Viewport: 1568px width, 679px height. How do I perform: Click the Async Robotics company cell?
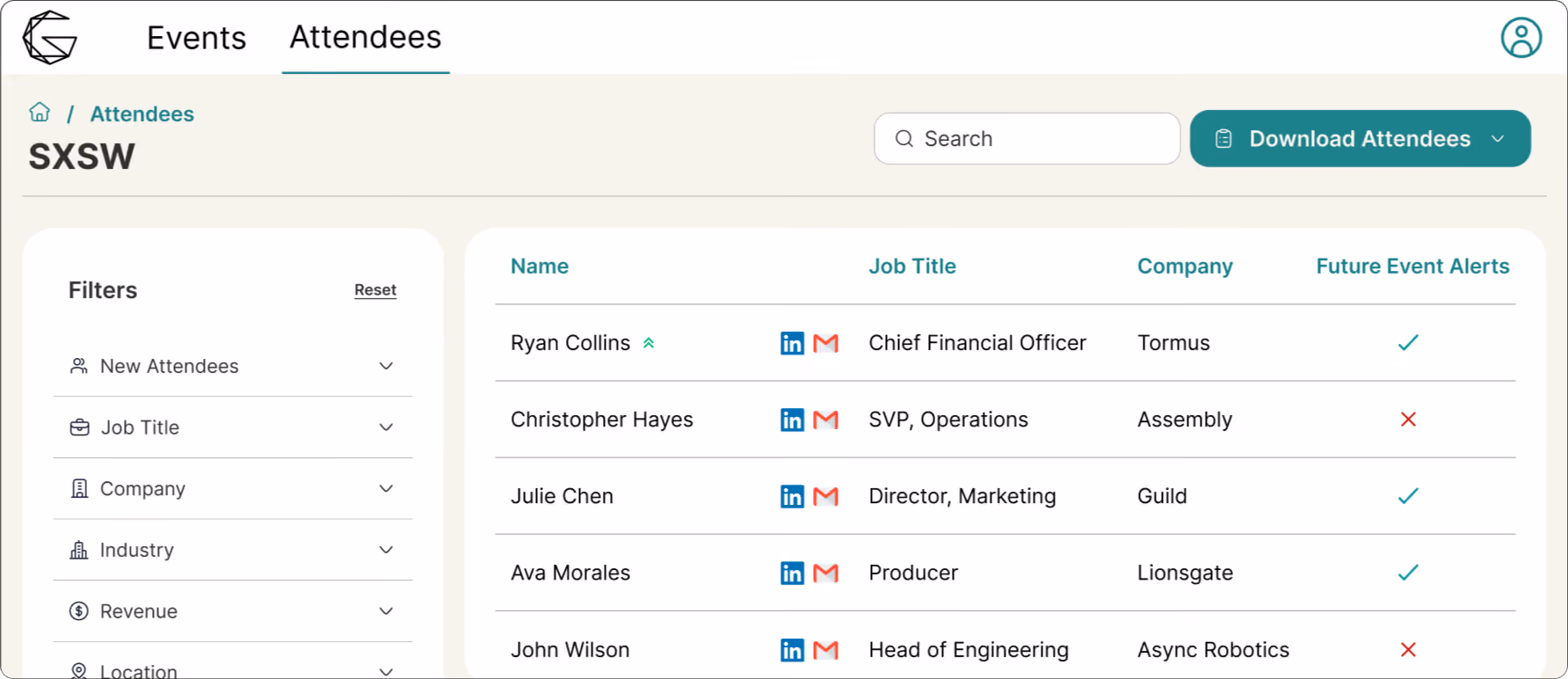[x=1213, y=650]
